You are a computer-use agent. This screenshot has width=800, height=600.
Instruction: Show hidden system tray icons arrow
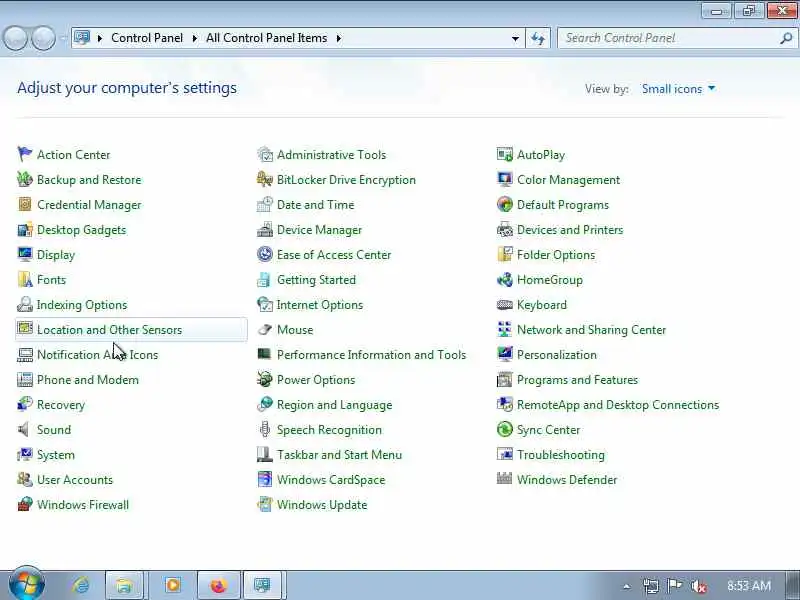click(x=627, y=586)
